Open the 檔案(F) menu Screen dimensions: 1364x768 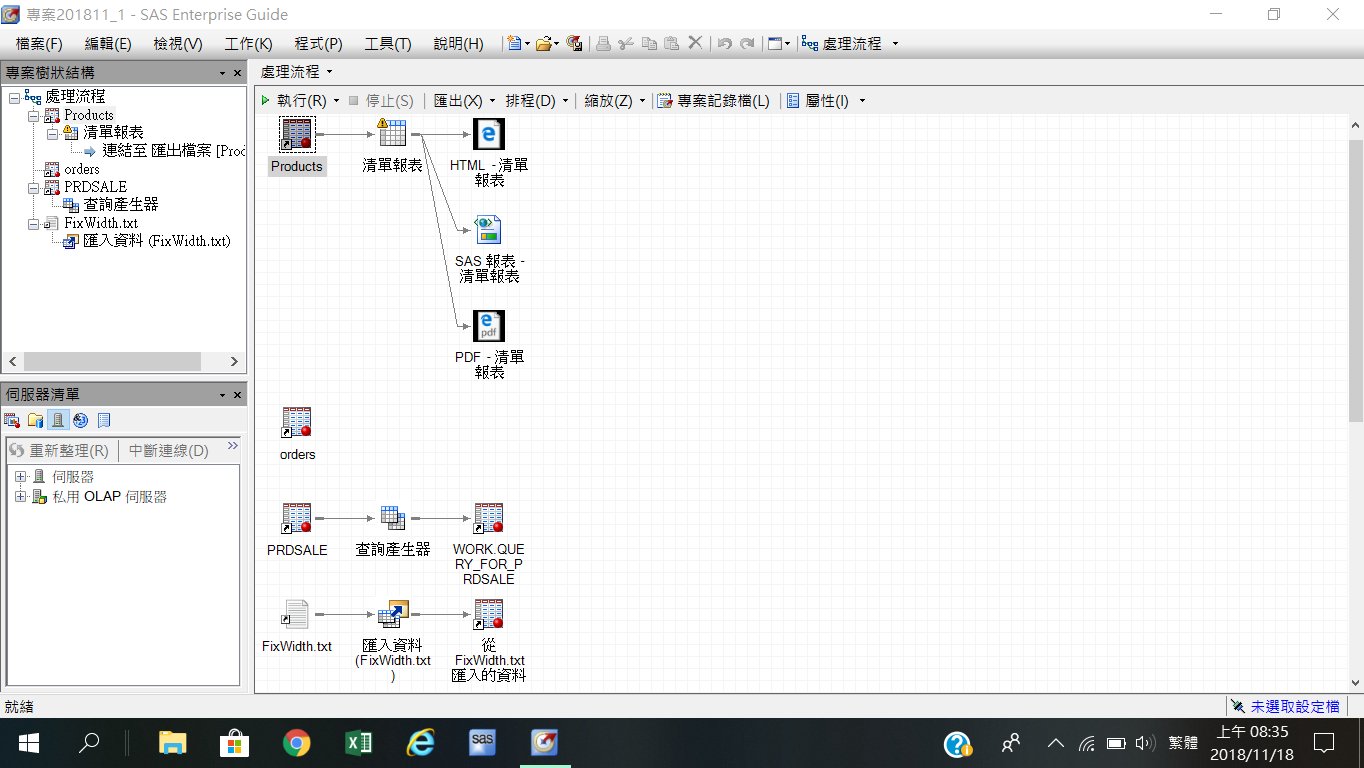coord(39,44)
